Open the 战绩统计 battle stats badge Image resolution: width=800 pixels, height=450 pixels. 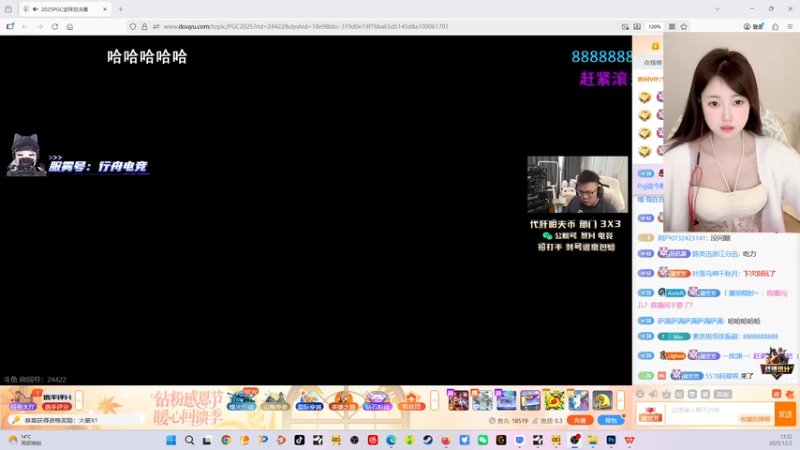pos(778,363)
